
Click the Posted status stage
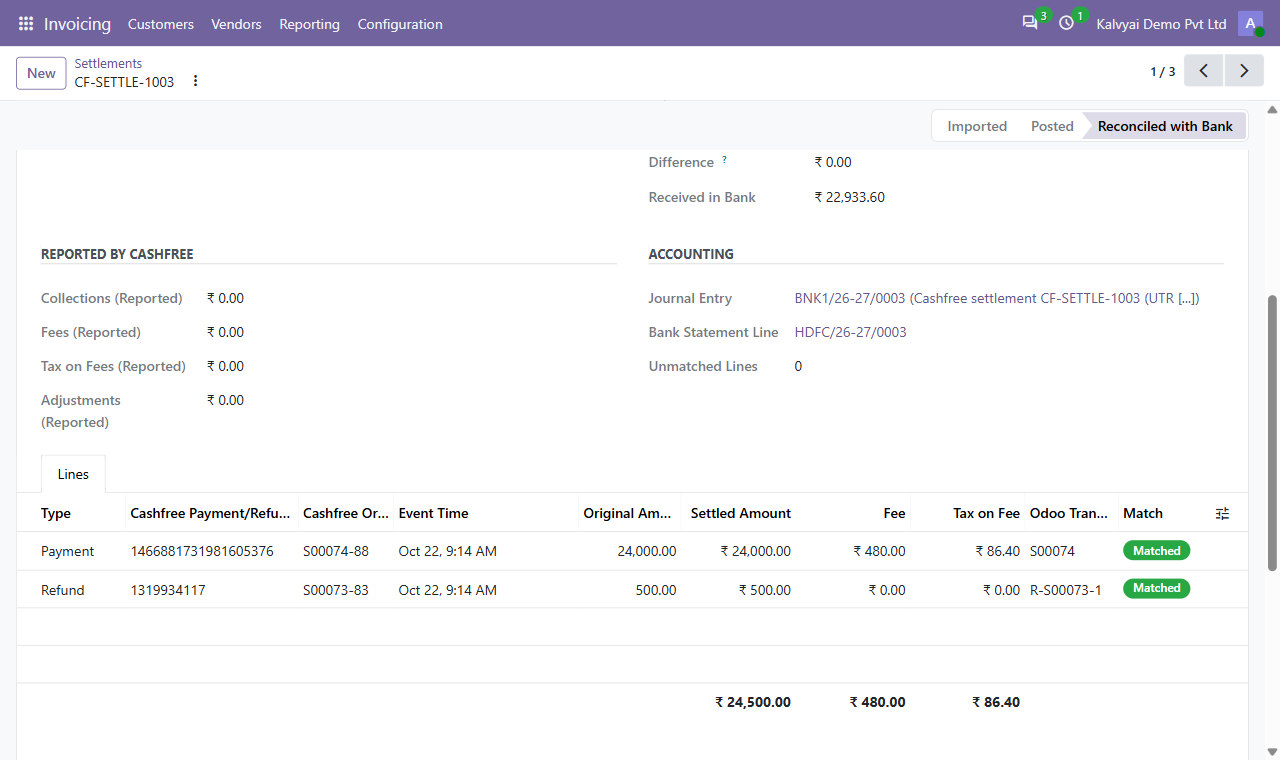pos(1052,126)
